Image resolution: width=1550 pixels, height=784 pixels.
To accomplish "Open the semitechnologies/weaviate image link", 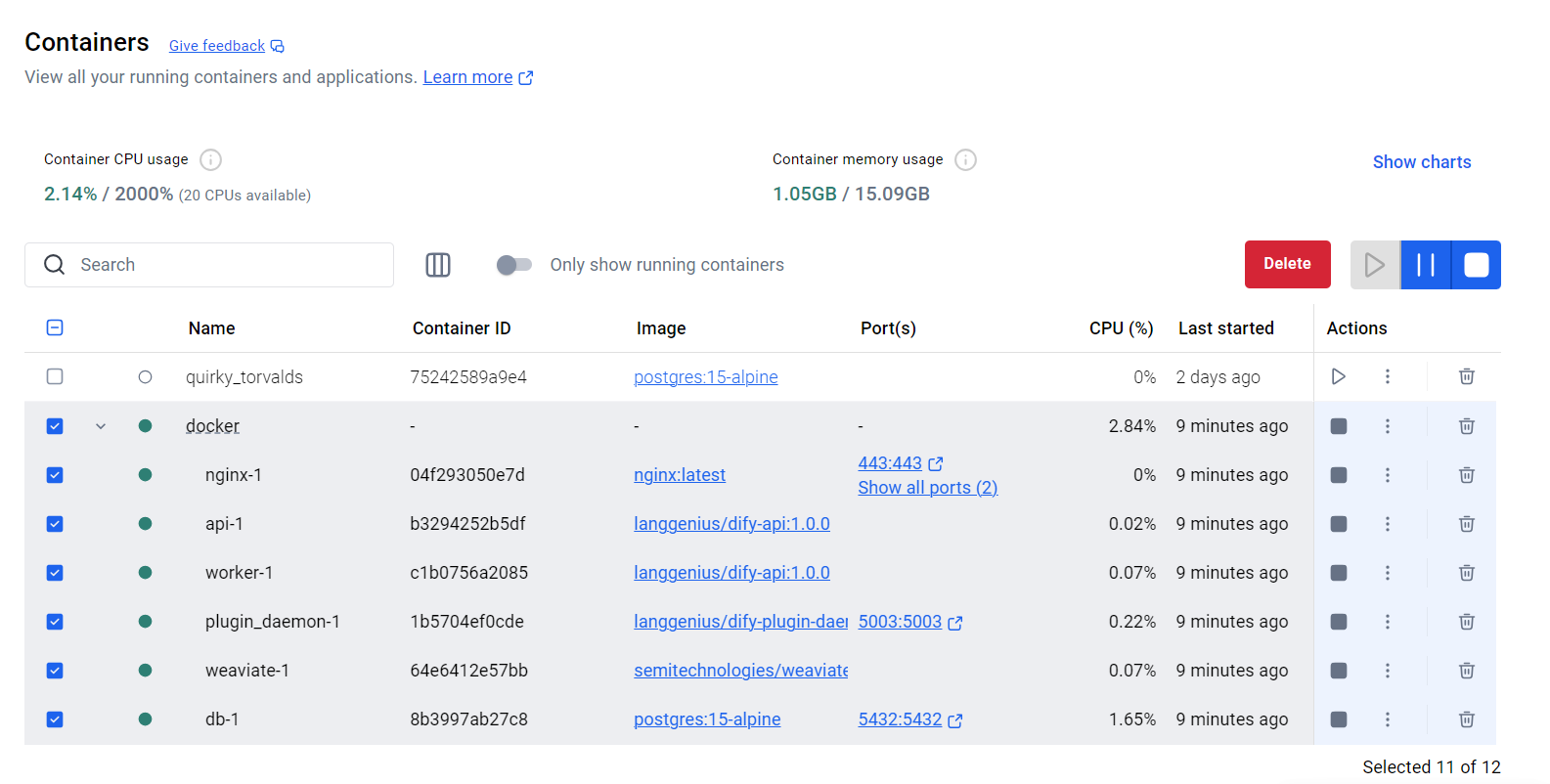I will [x=740, y=671].
